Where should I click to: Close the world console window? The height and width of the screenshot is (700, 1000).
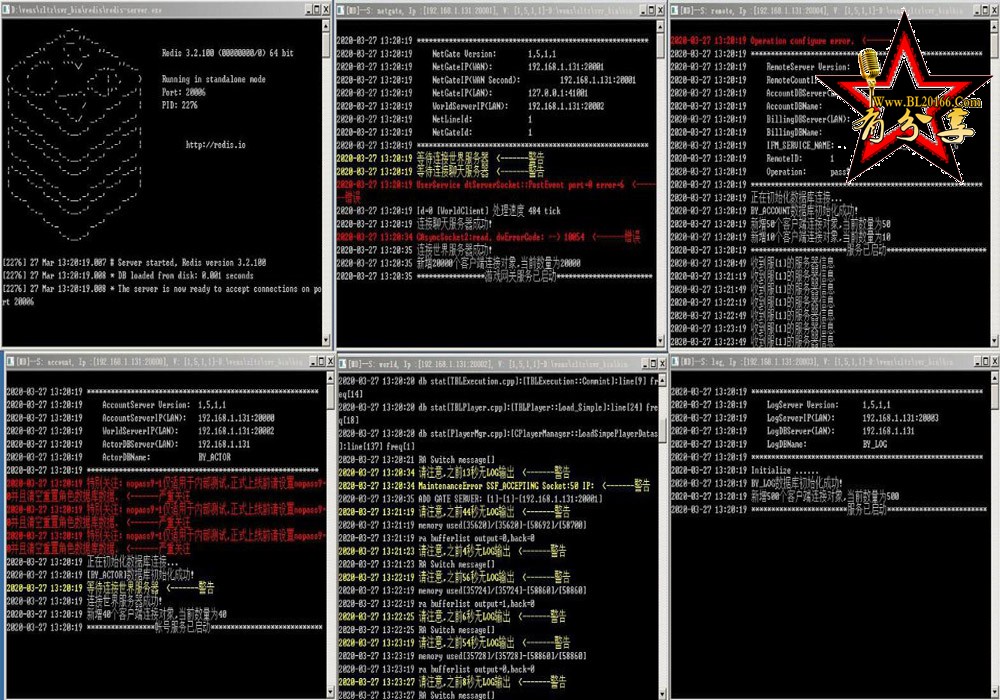(662, 363)
